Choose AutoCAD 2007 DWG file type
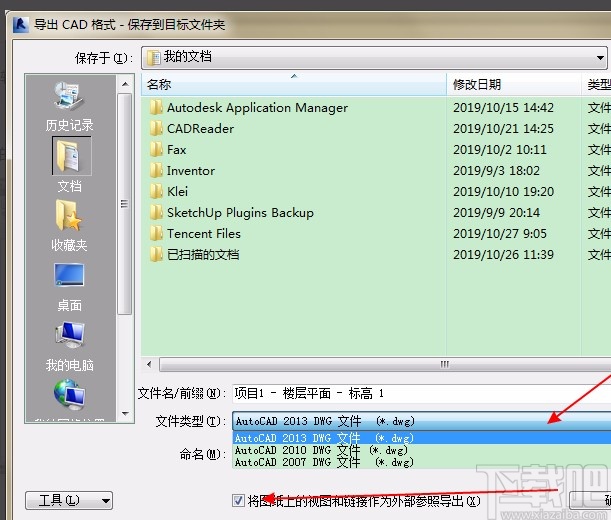This screenshot has height=520, width=611. pyautogui.click(x=422, y=462)
